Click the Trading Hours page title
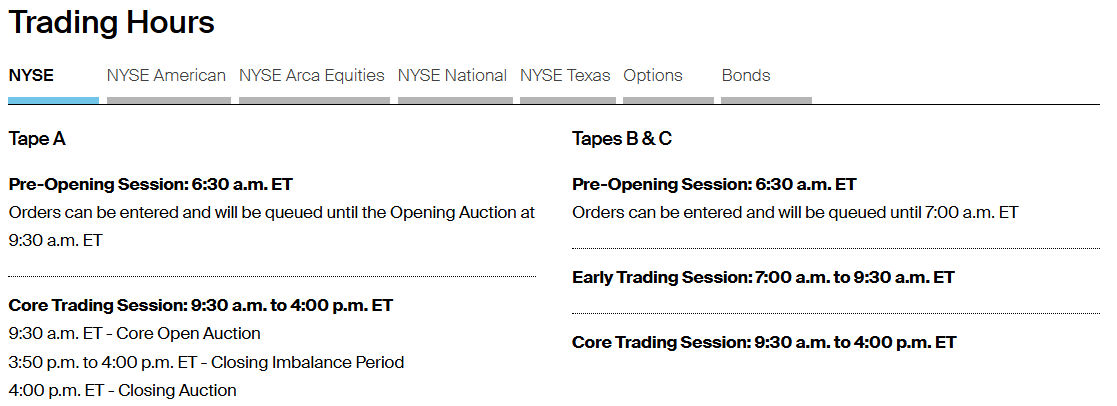This screenshot has width=1117, height=406. [x=111, y=23]
